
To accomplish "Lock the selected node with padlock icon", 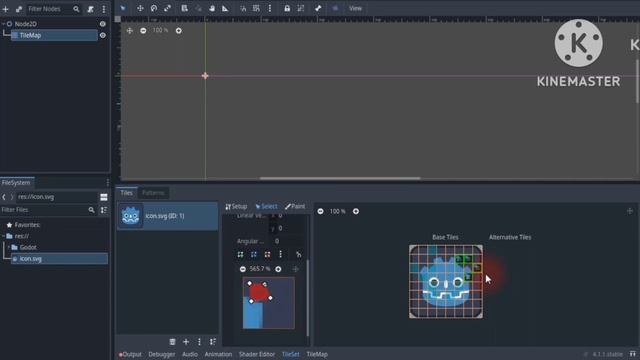I will 287,8.
